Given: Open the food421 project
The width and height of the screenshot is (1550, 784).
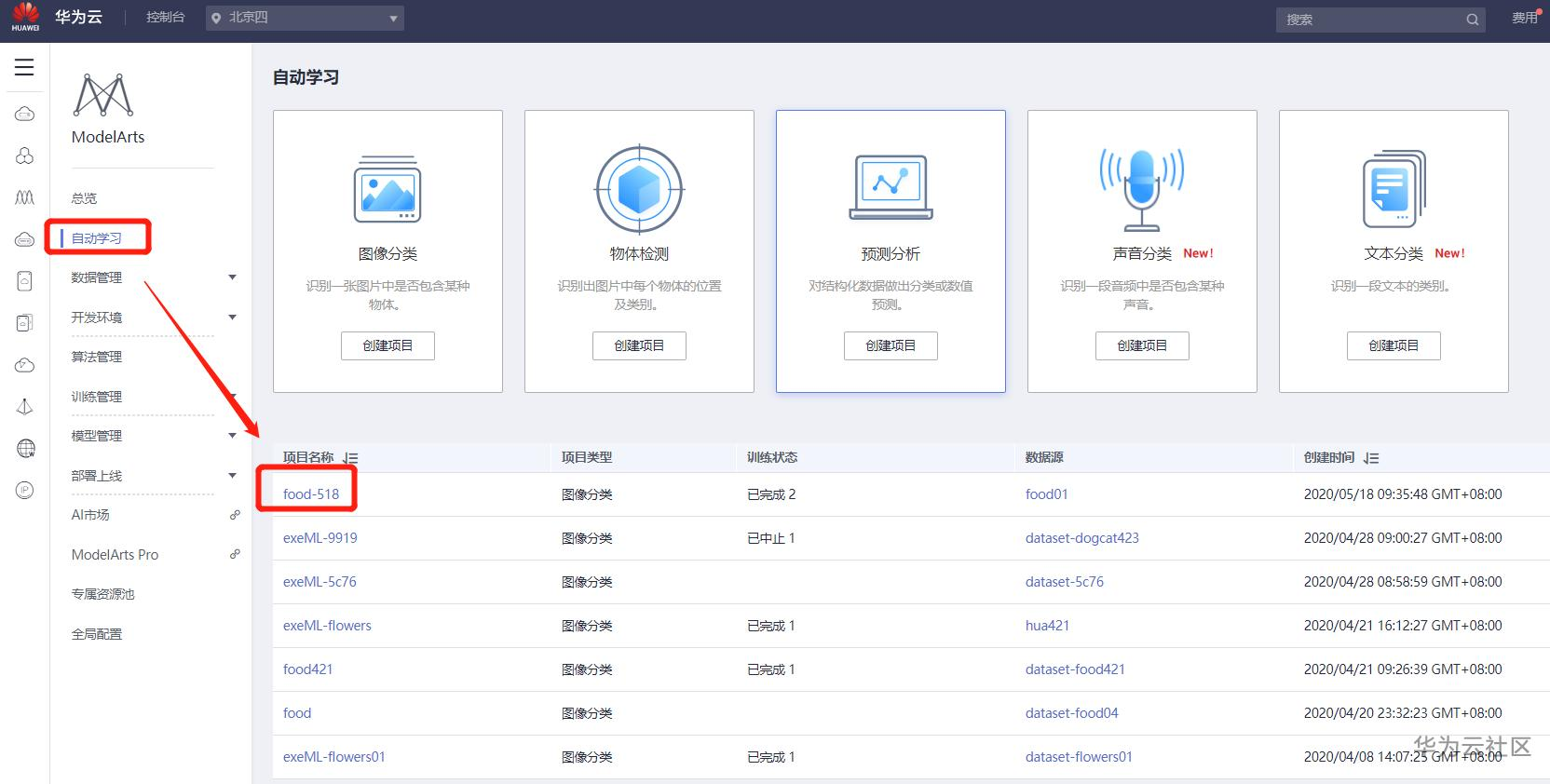Looking at the screenshot, I should 307,669.
